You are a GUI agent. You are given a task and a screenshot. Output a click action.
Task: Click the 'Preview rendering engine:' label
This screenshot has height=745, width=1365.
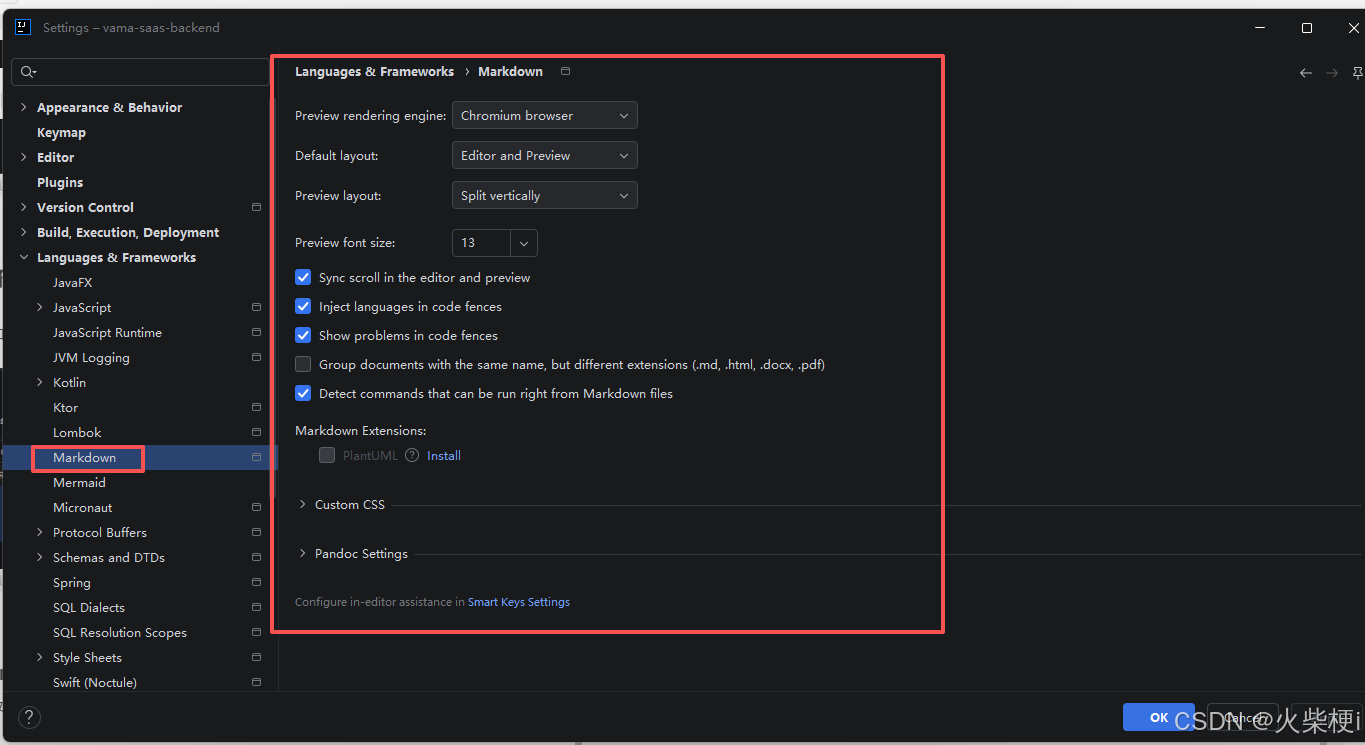tap(371, 115)
